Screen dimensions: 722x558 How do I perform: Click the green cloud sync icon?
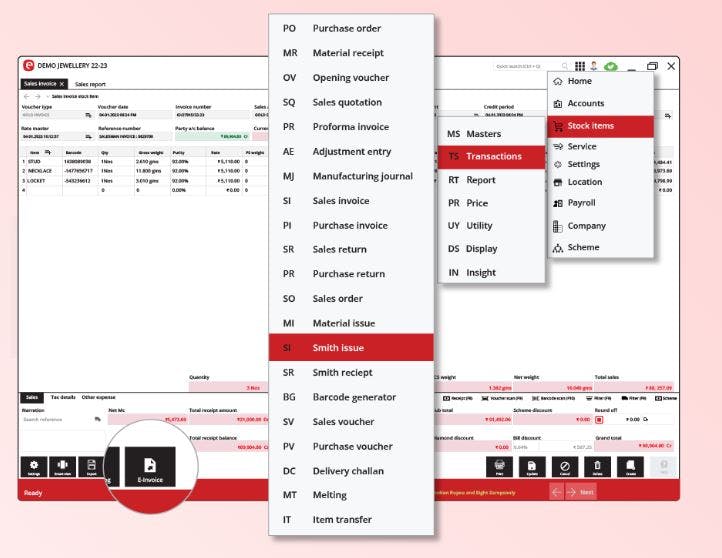tap(611, 66)
